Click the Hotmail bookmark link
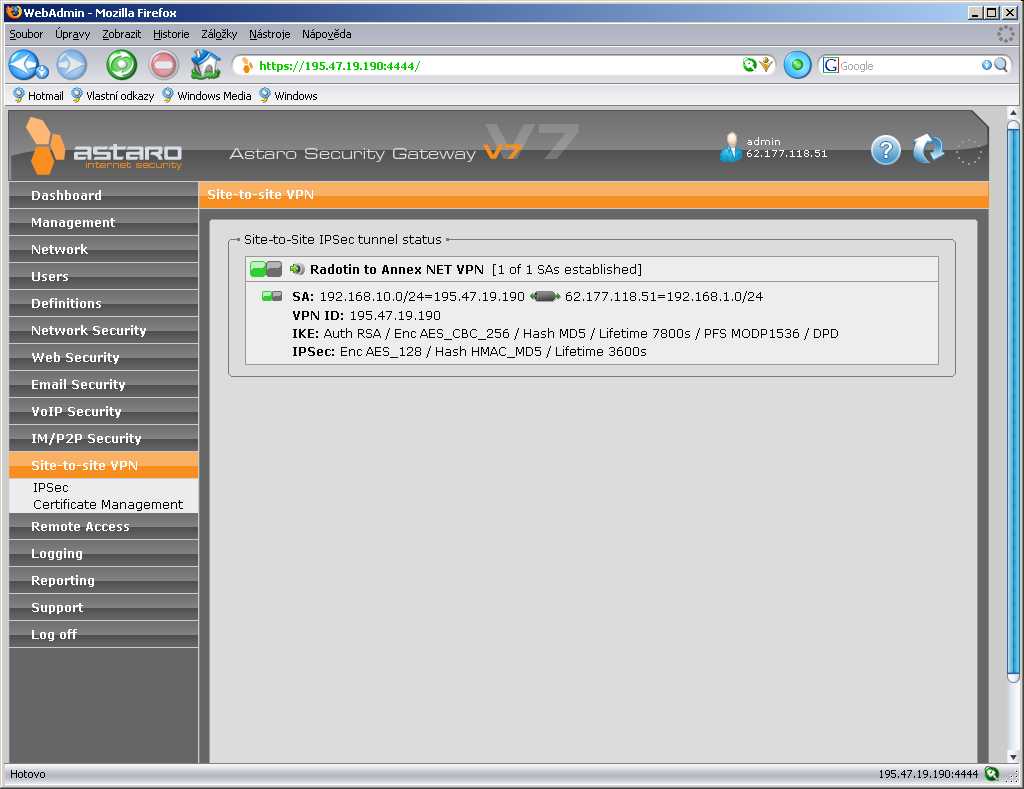Screen dimensions: 1024x789 (38, 96)
